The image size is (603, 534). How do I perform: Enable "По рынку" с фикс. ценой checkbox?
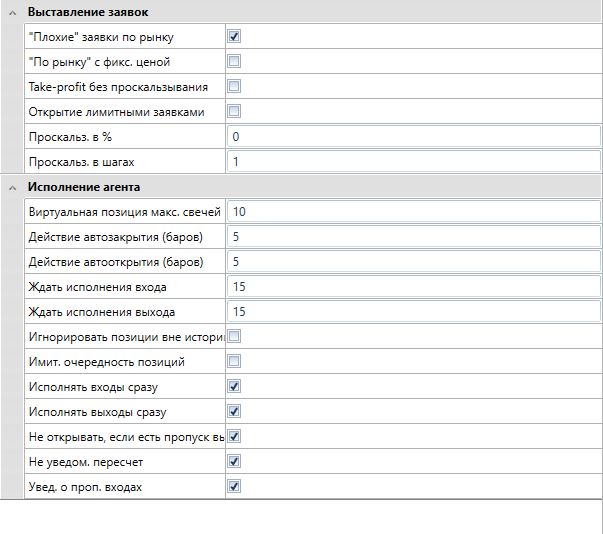coord(234,62)
